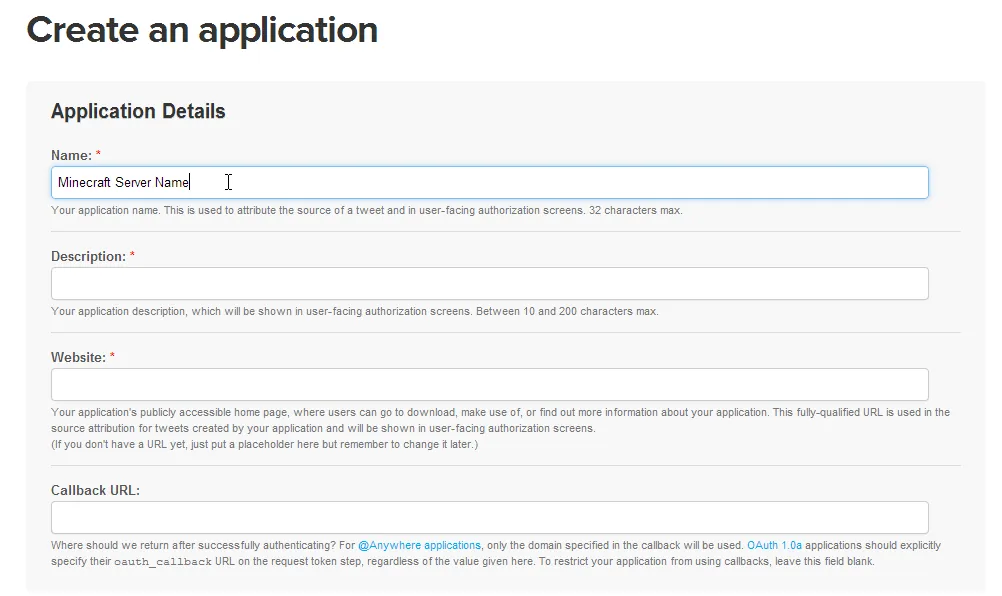Click the 'Callback URL:' label
Viewport: 1002px width, 596px height.
tap(95, 490)
